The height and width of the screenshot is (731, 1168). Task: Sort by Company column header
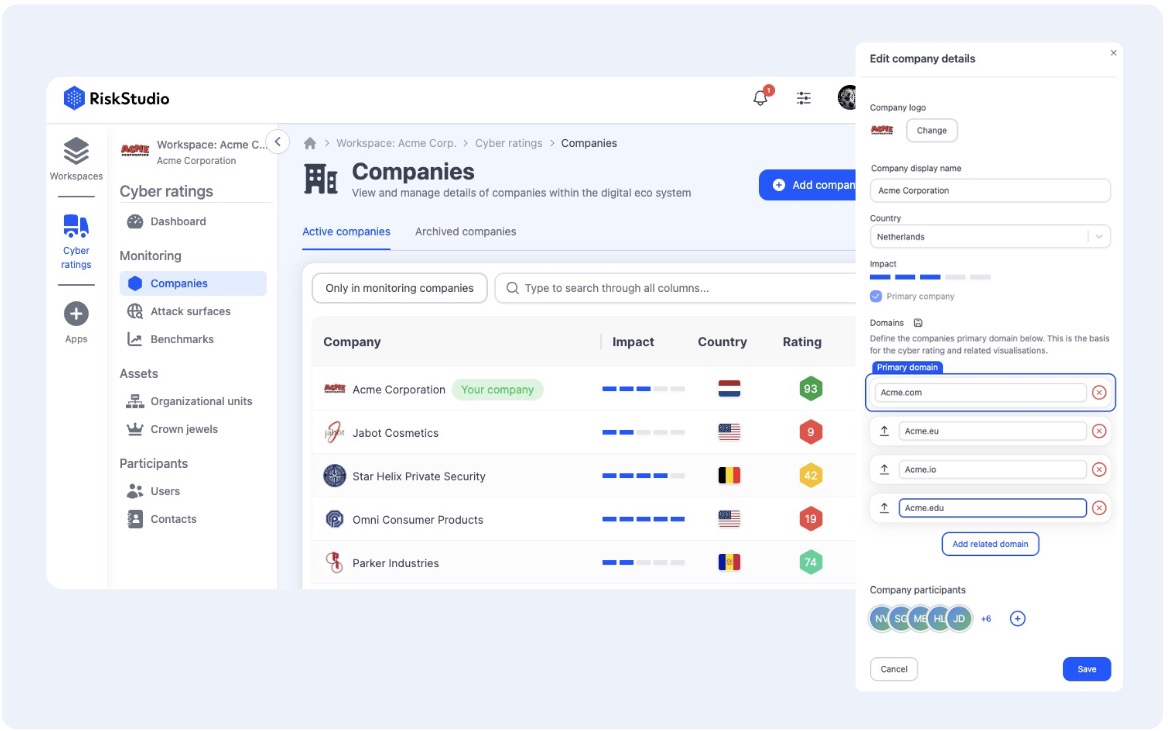point(352,342)
